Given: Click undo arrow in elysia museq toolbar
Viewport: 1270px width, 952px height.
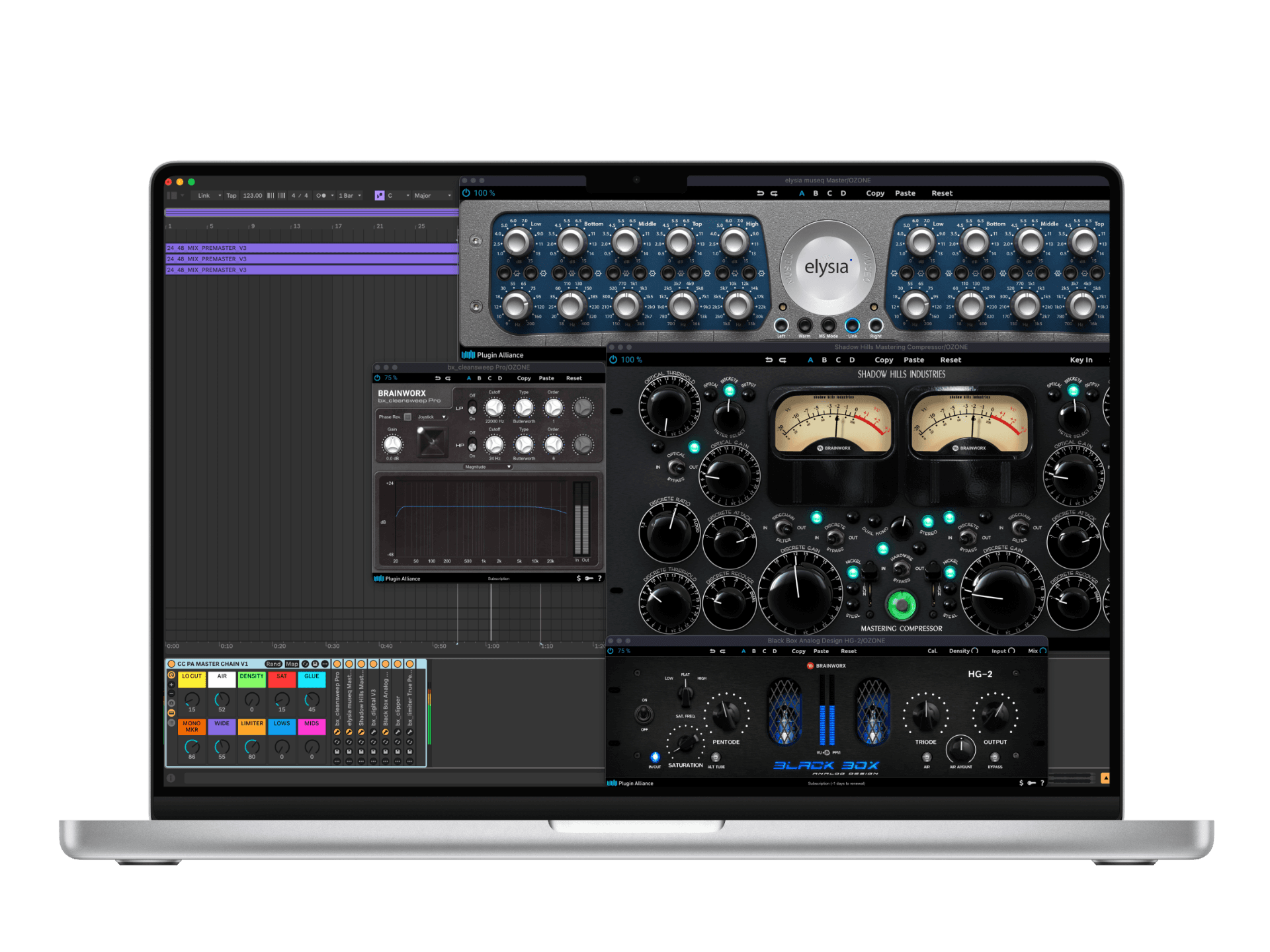Looking at the screenshot, I should tap(760, 193).
